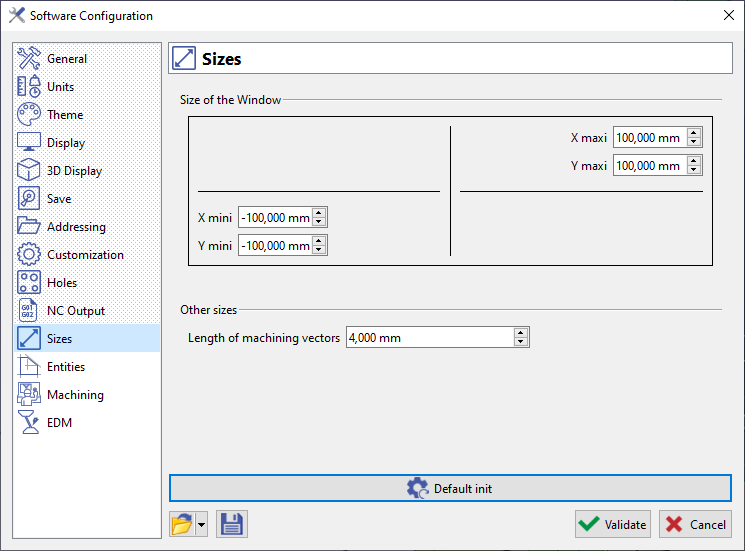Click the Y mini value input field
The width and height of the screenshot is (745, 551).
click(276, 246)
